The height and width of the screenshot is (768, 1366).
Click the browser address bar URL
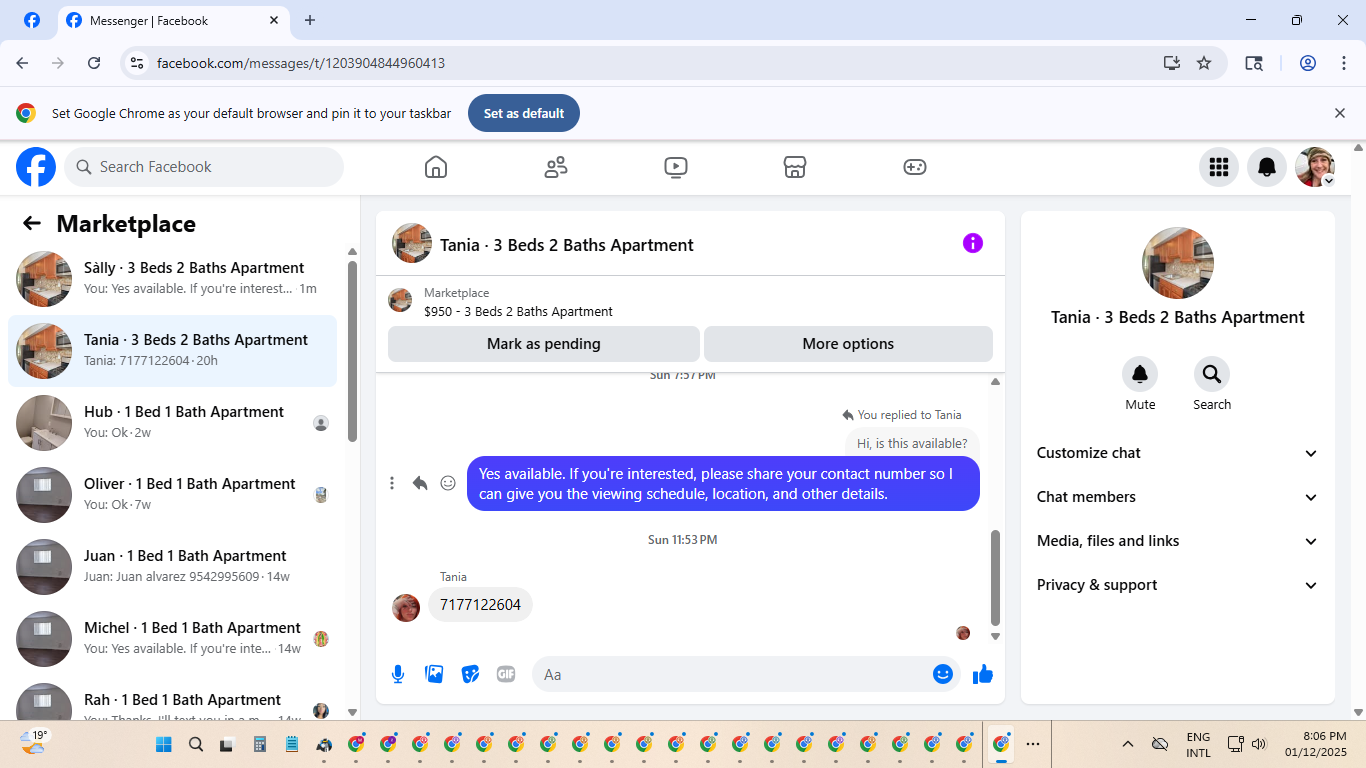click(x=301, y=63)
